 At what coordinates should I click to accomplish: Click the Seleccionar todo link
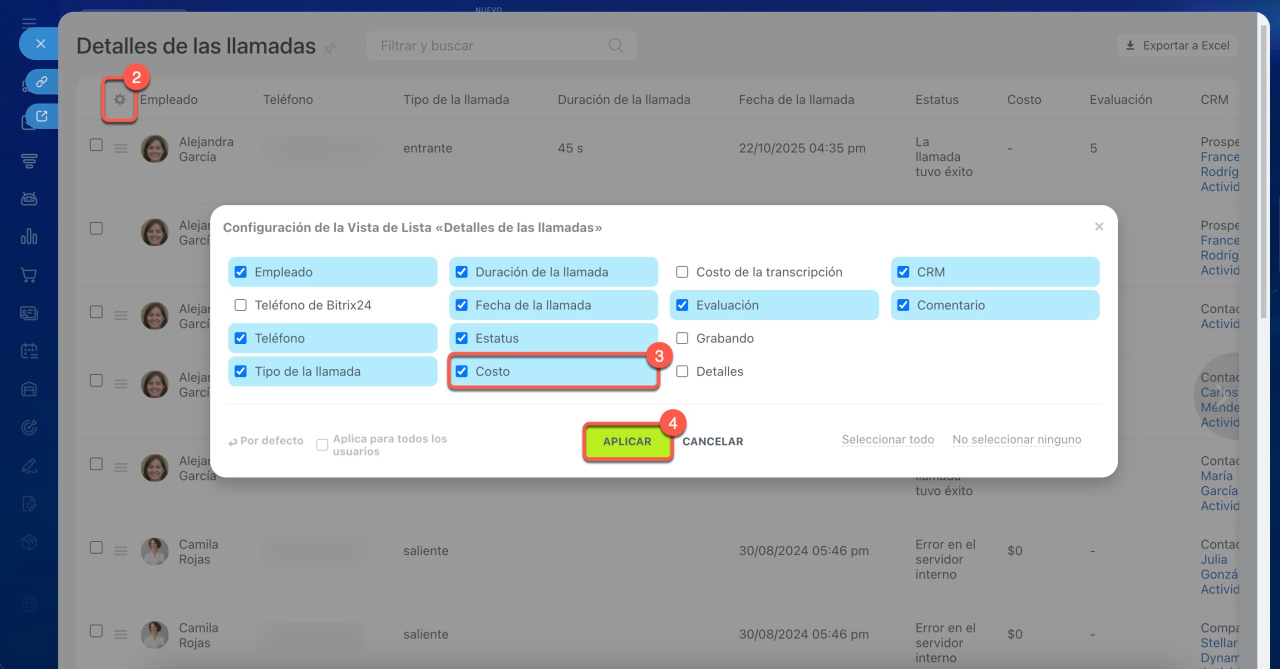887,440
